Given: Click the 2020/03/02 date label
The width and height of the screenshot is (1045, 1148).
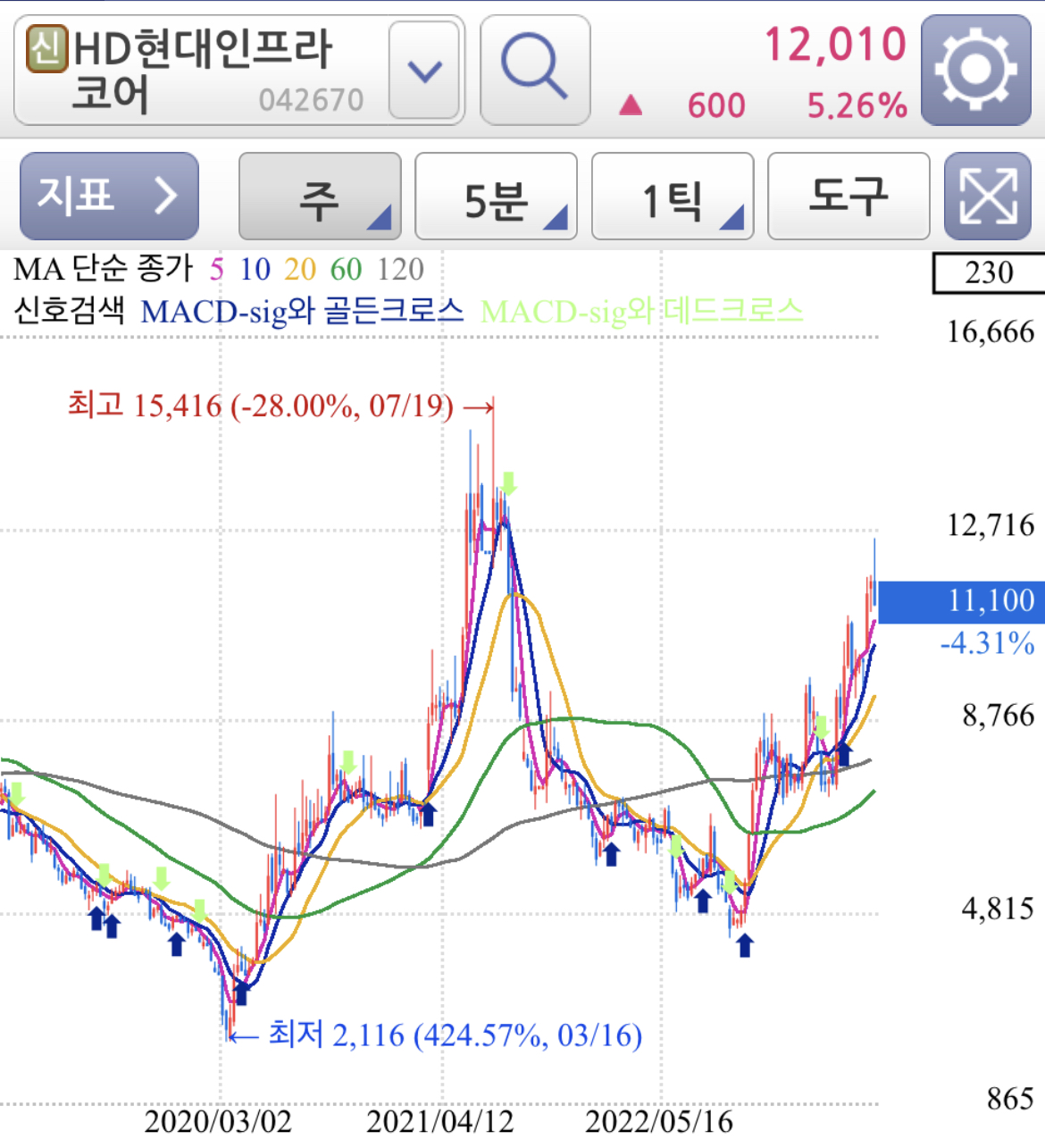Looking at the screenshot, I should 218,1122.
